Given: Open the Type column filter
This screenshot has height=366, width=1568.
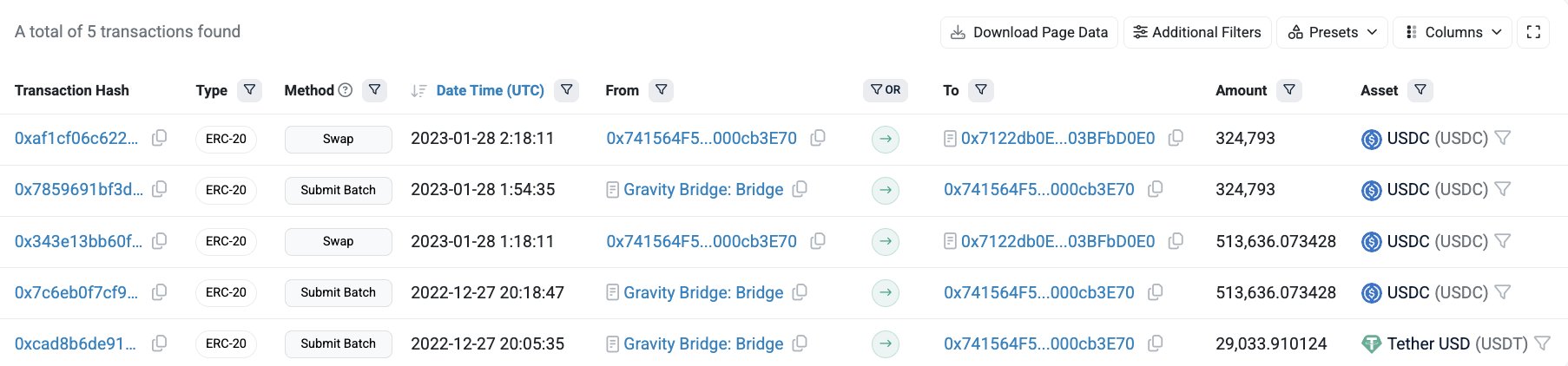Looking at the screenshot, I should [x=250, y=90].
